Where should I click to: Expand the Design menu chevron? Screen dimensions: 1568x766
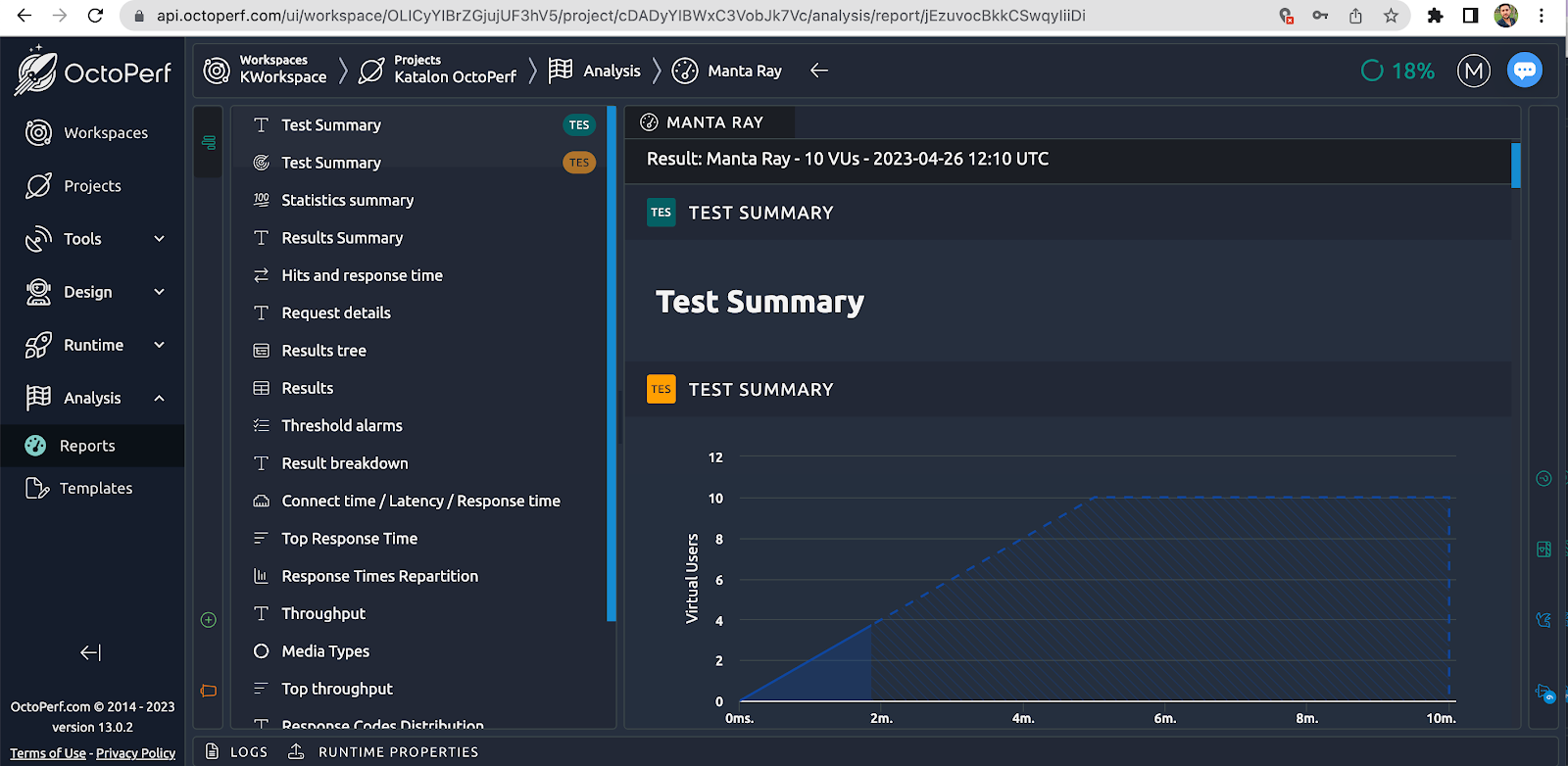click(160, 291)
